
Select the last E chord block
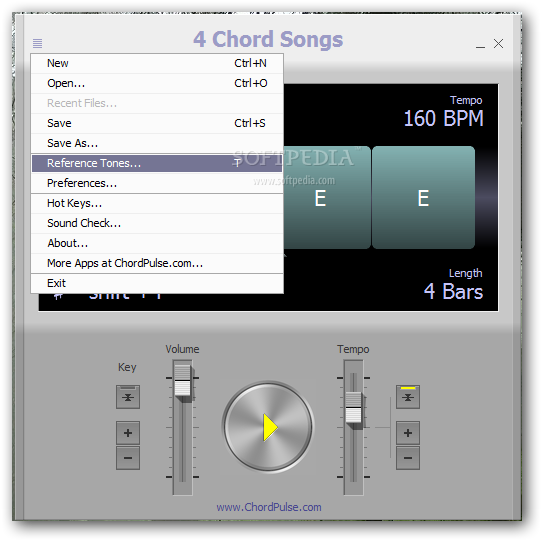[x=423, y=197]
